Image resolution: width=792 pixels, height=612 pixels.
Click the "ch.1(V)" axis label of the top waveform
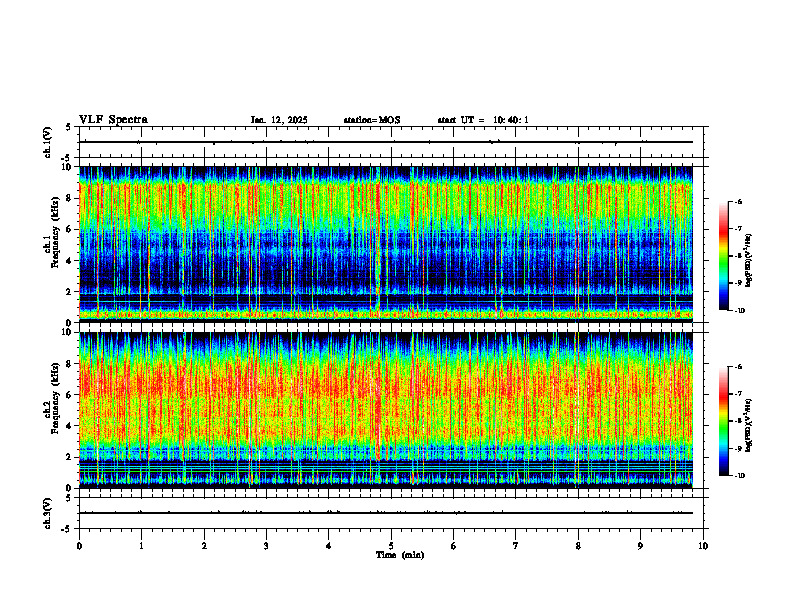pos(47,142)
